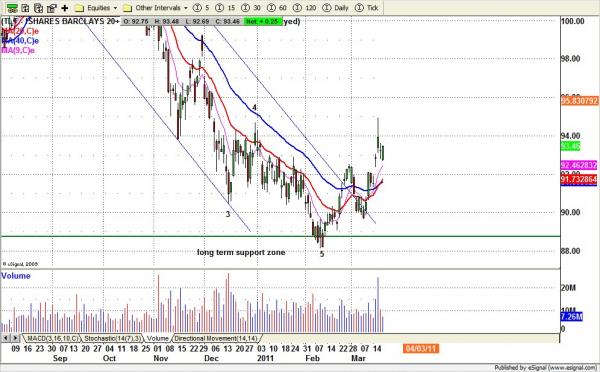
Task: Click the right scroll arrow beside study tabs
Action: 15,338
